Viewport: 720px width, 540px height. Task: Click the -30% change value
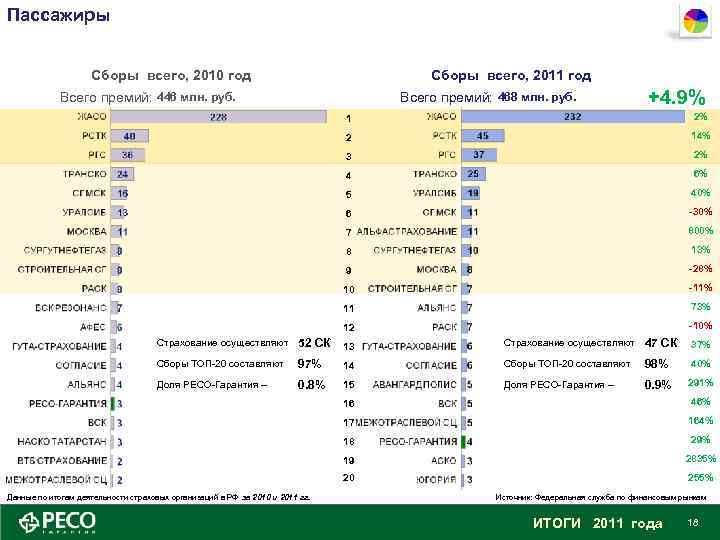(700, 212)
